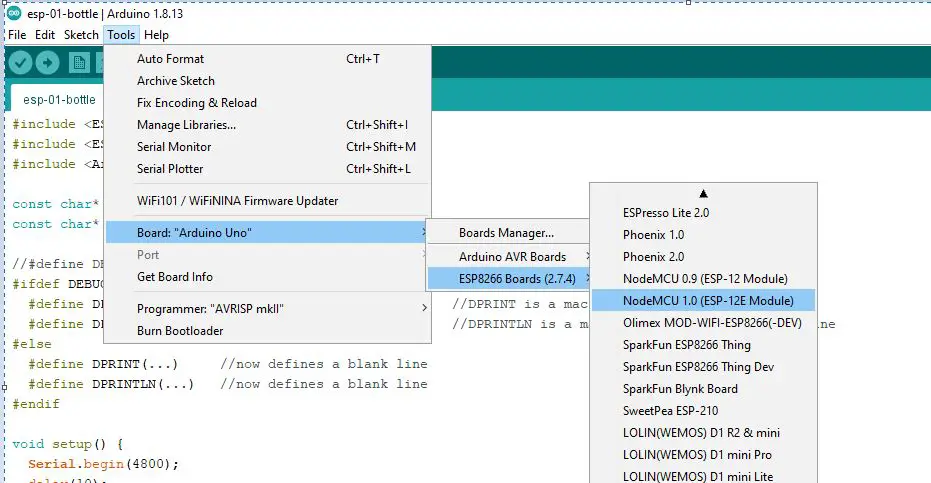This screenshot has height=483, width=931.
Task: Select Olimex MOD-WIFI-ESP8266(-DEV) board
Action: coord(704,323)
